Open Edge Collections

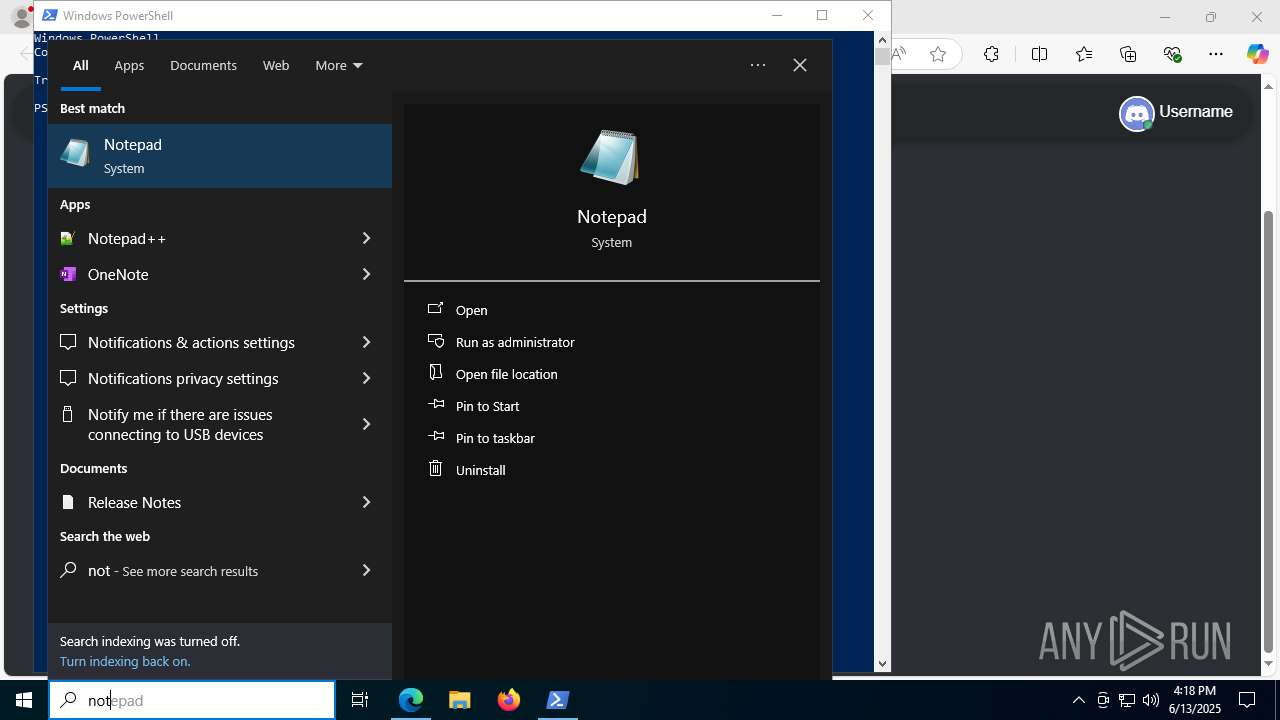click(x=1128, y=54)
